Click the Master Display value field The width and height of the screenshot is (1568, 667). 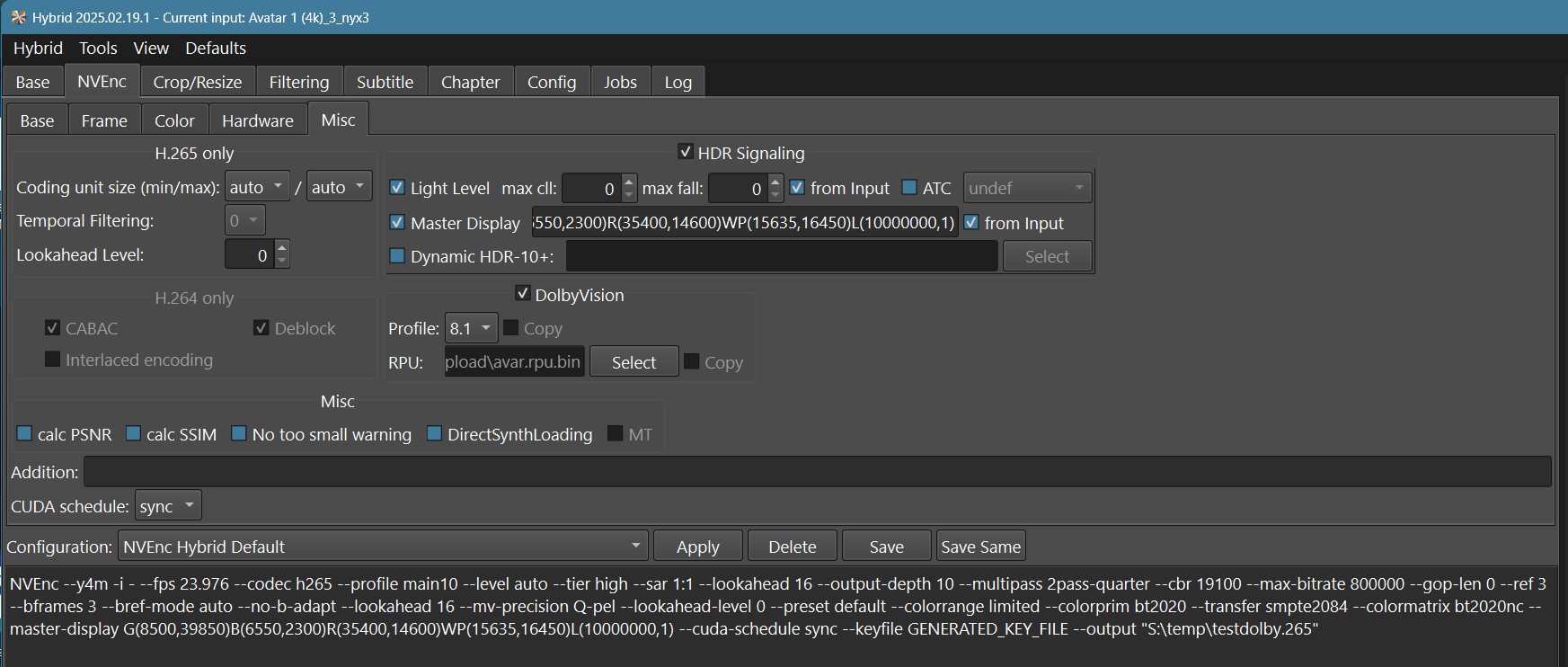[x=744, y=222]
